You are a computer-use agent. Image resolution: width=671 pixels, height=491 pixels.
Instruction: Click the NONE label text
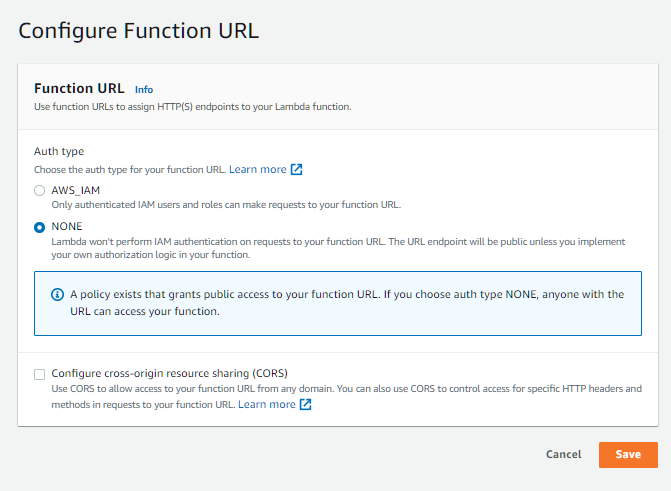click(x=67, y=227)
